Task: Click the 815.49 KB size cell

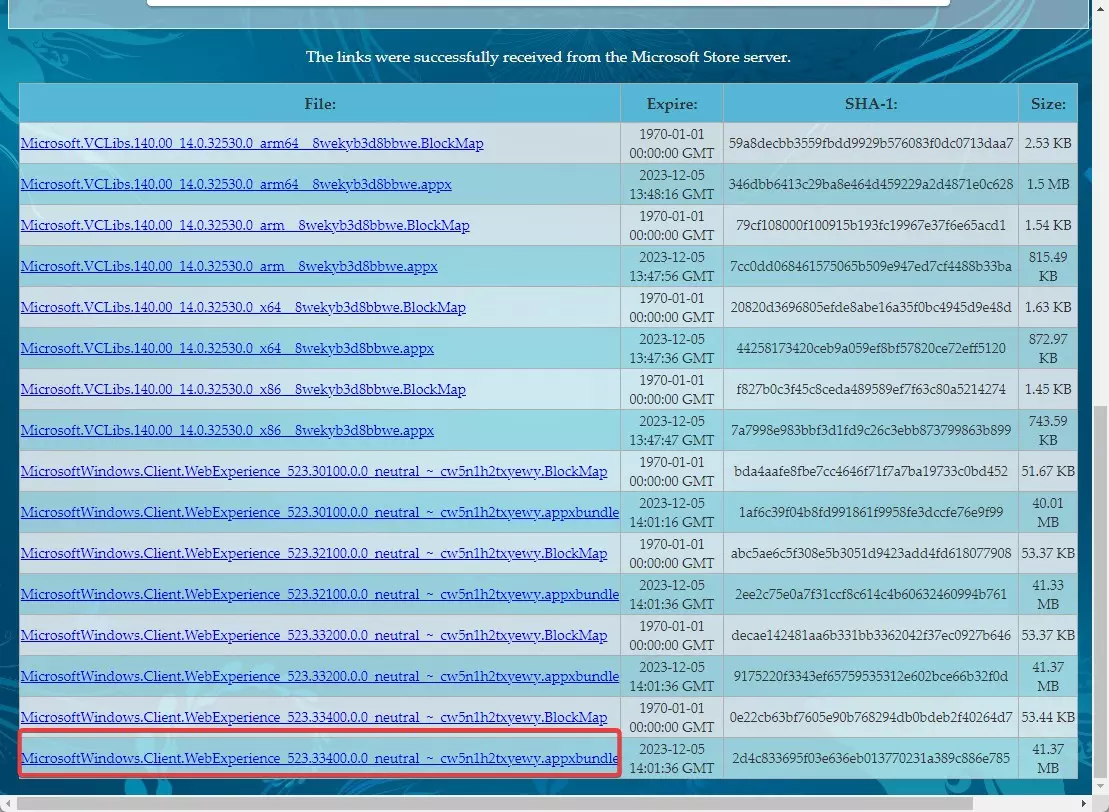Action: pyautogui.click(x=1048, y=266)
